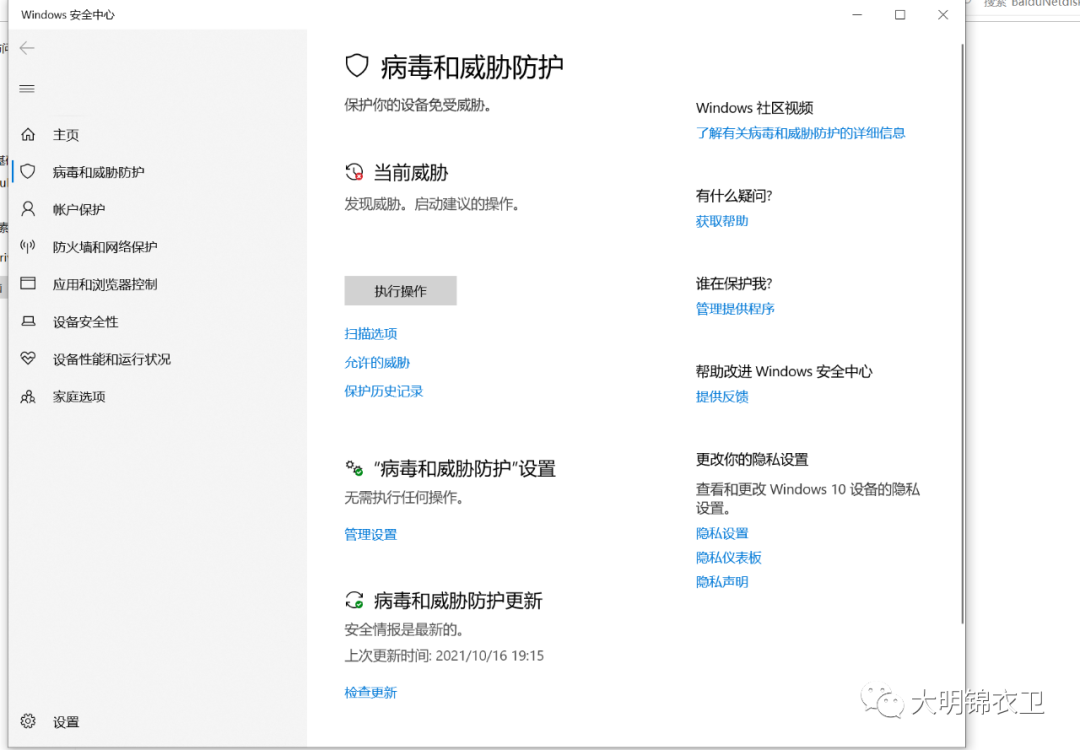Click the shield icon beside 病毒和威胁防护 in sidebar
The height and width of the screenshot is (750, 1080).
(x=28, y=171)
